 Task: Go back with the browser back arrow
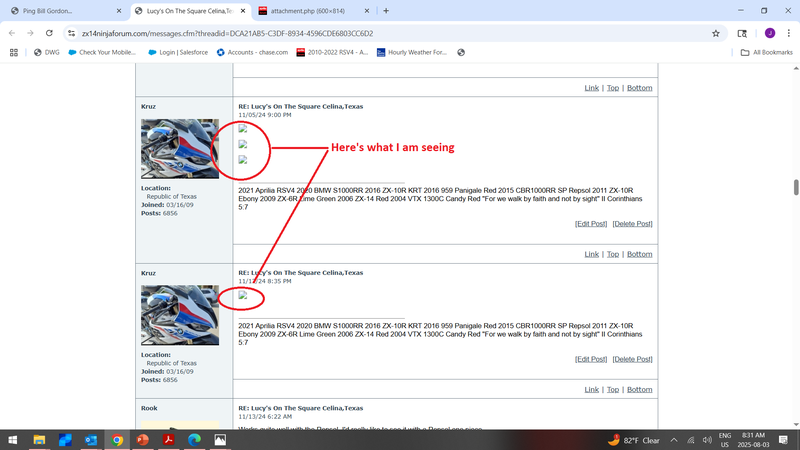point(12,33)
